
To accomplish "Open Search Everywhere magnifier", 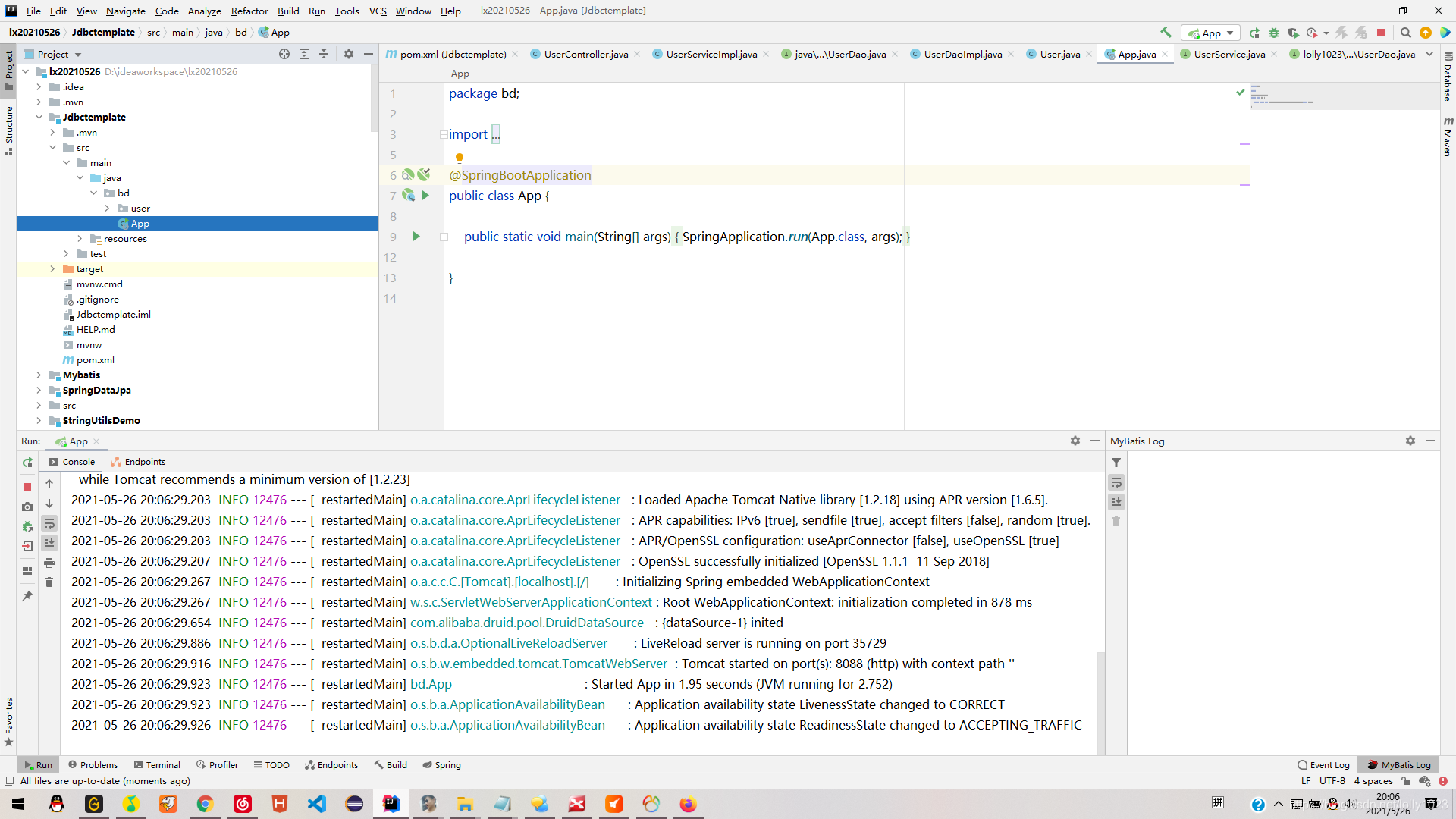I will tap(1405, 33).
